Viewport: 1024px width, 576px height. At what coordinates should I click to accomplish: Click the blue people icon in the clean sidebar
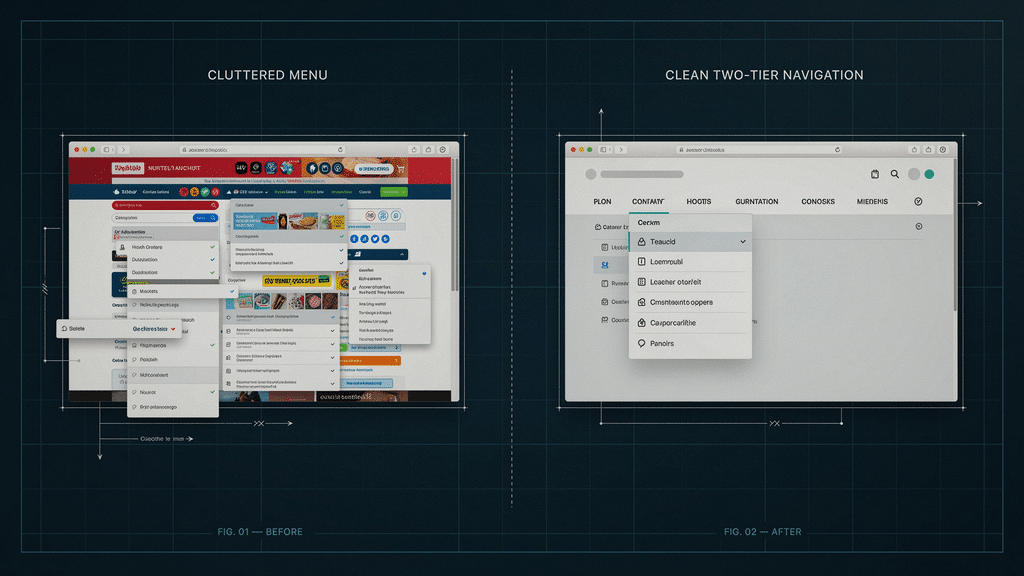click(605, 265)
